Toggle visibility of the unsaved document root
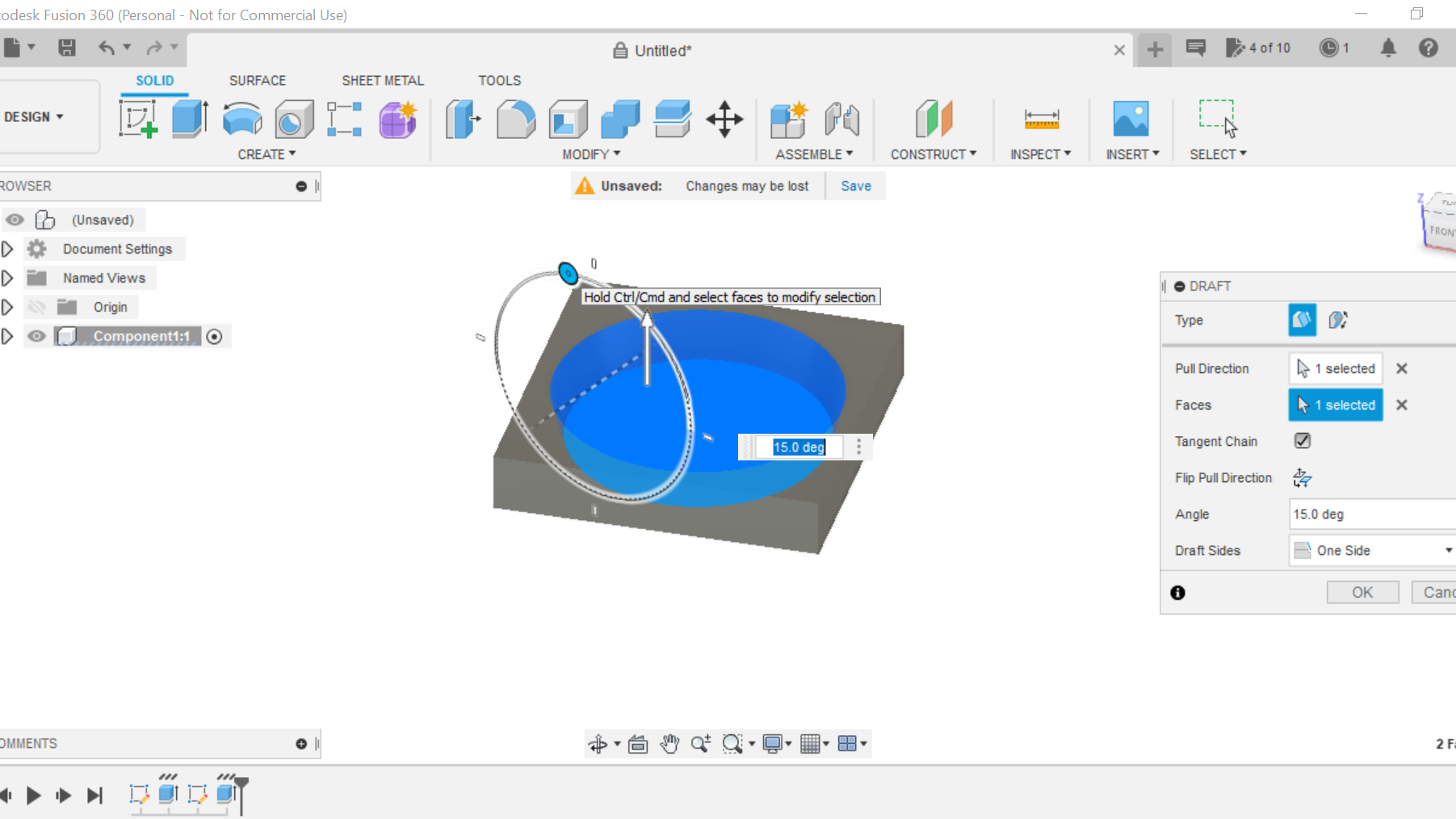Image resolution: width=1456 pixels, height=819 pixels. (15, 220)
